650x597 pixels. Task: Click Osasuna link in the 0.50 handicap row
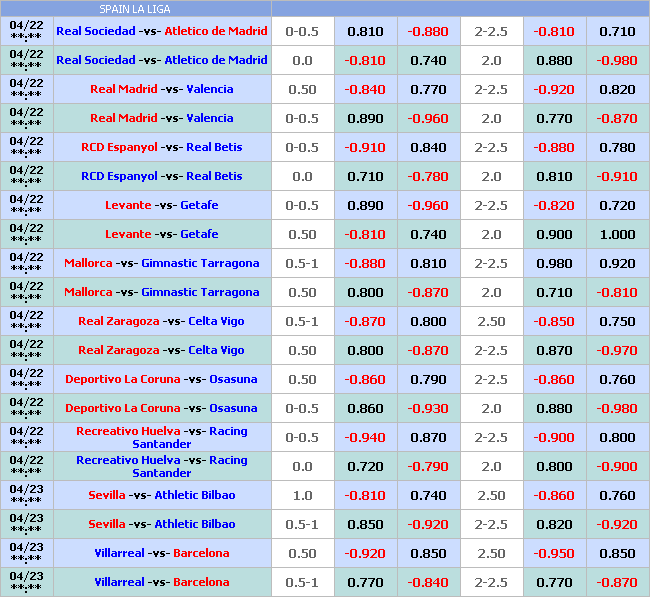point(233,379)
